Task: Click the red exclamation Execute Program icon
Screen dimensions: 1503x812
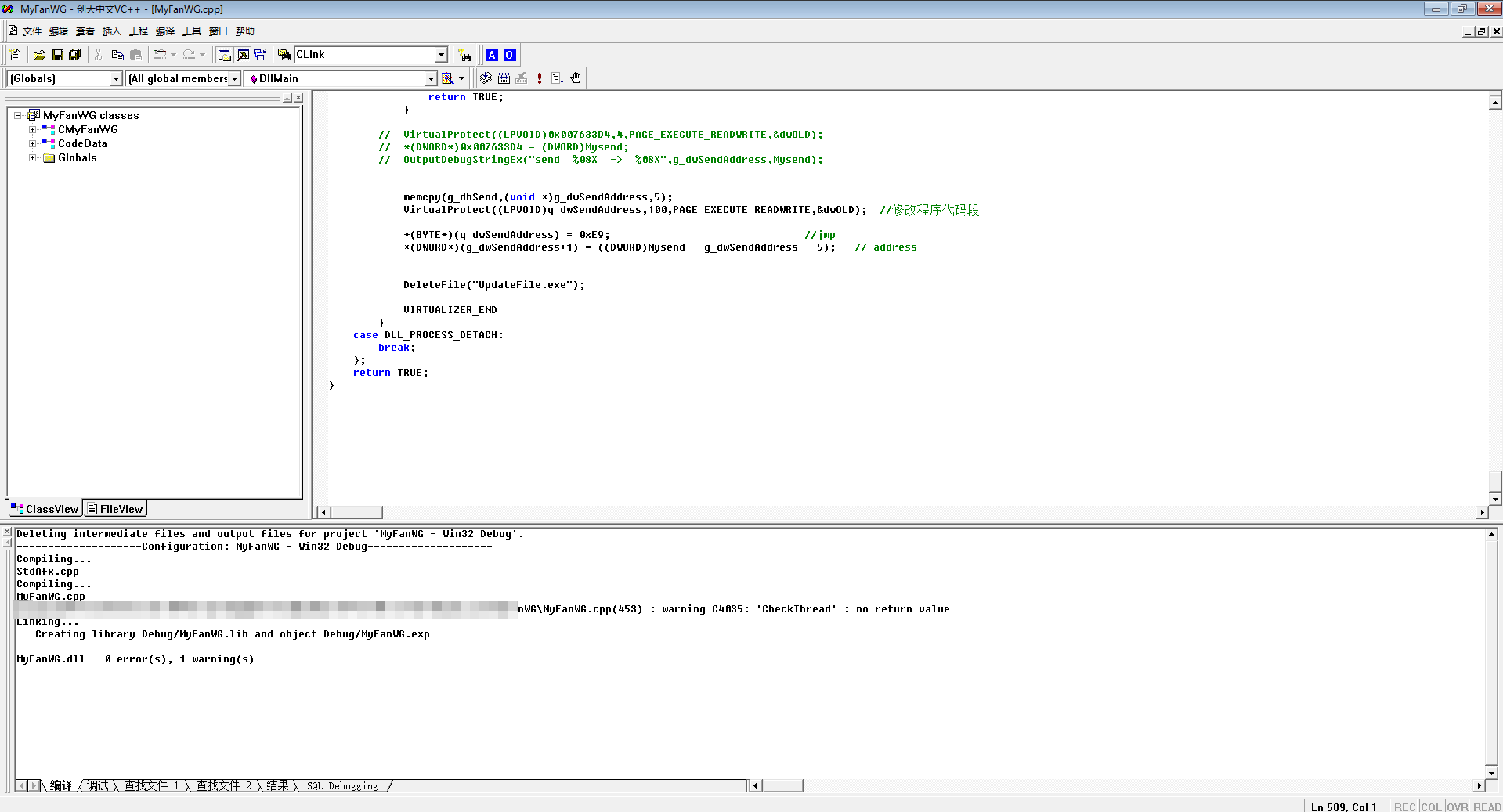Action: tap(540, 78)
